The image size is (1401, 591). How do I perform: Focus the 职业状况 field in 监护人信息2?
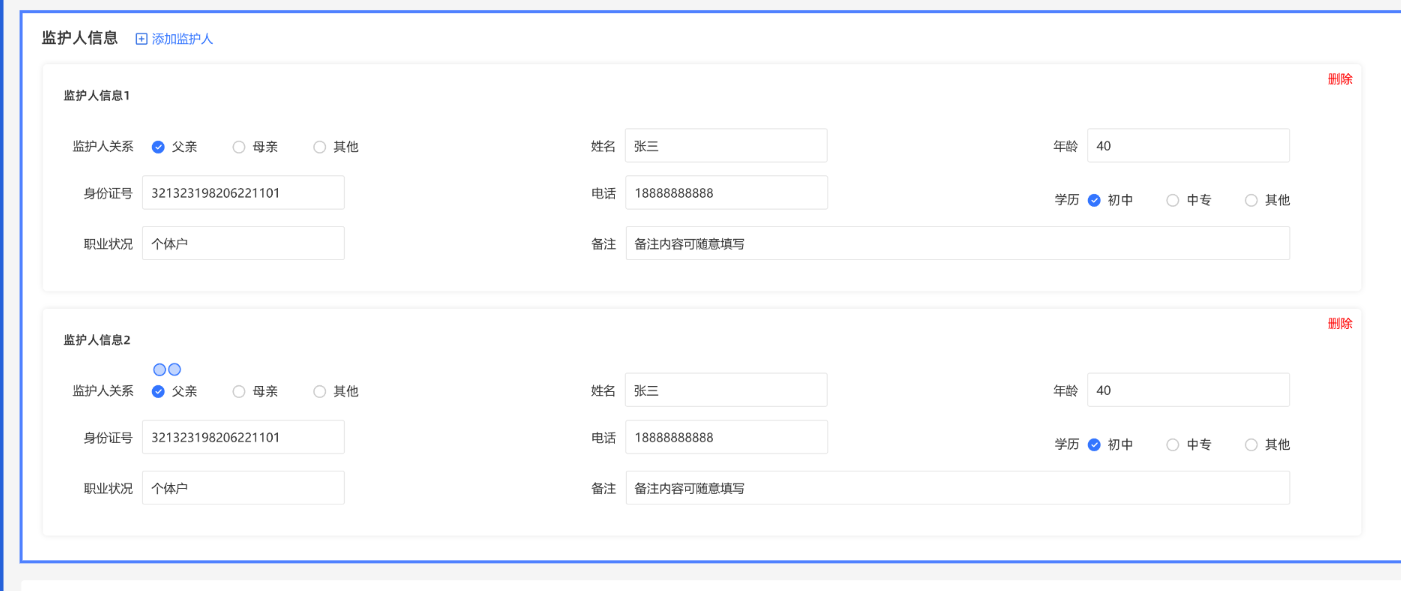[x=243, y=488]
